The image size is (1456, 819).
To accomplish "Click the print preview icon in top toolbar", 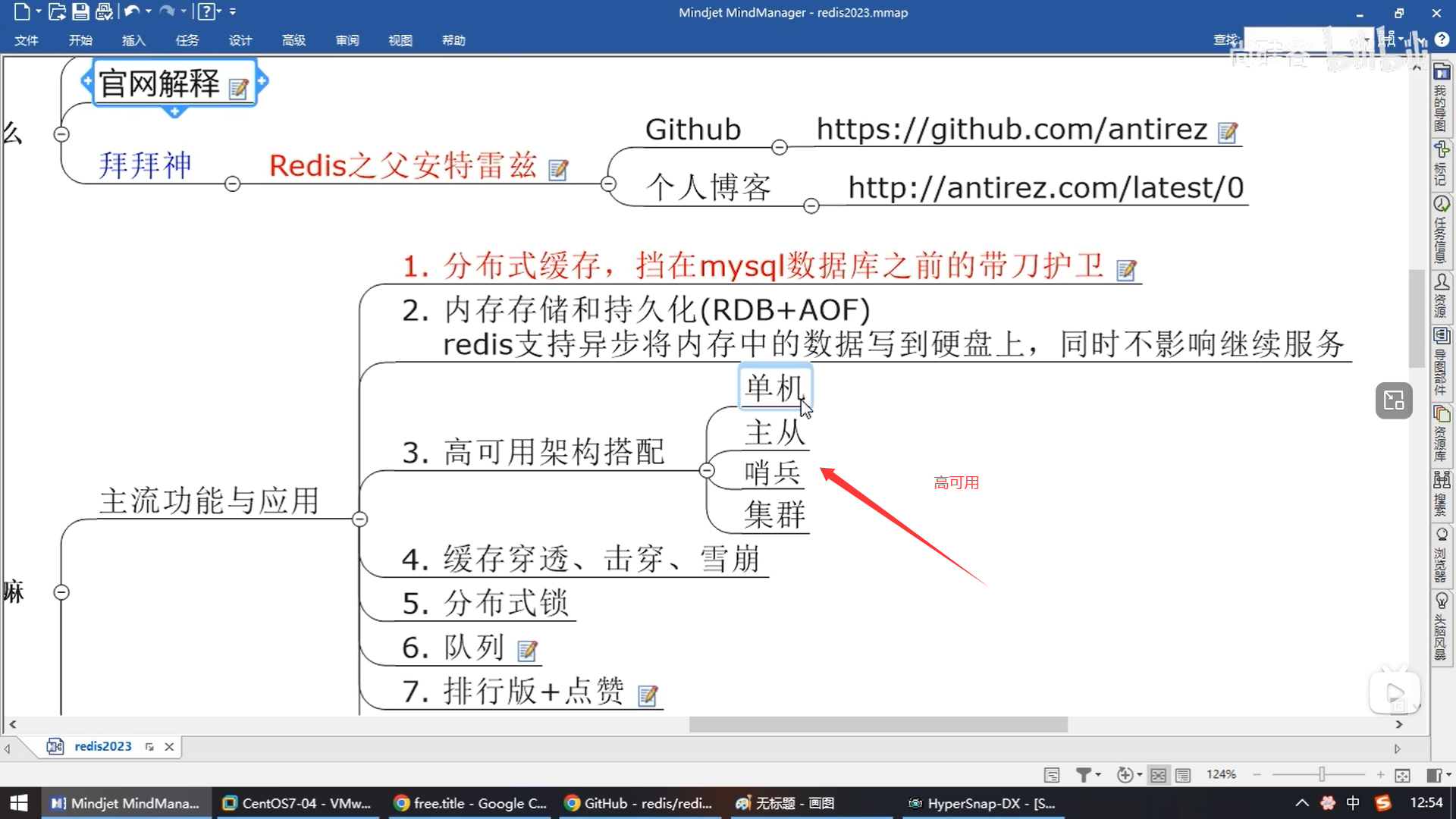I will pos(105,11).
